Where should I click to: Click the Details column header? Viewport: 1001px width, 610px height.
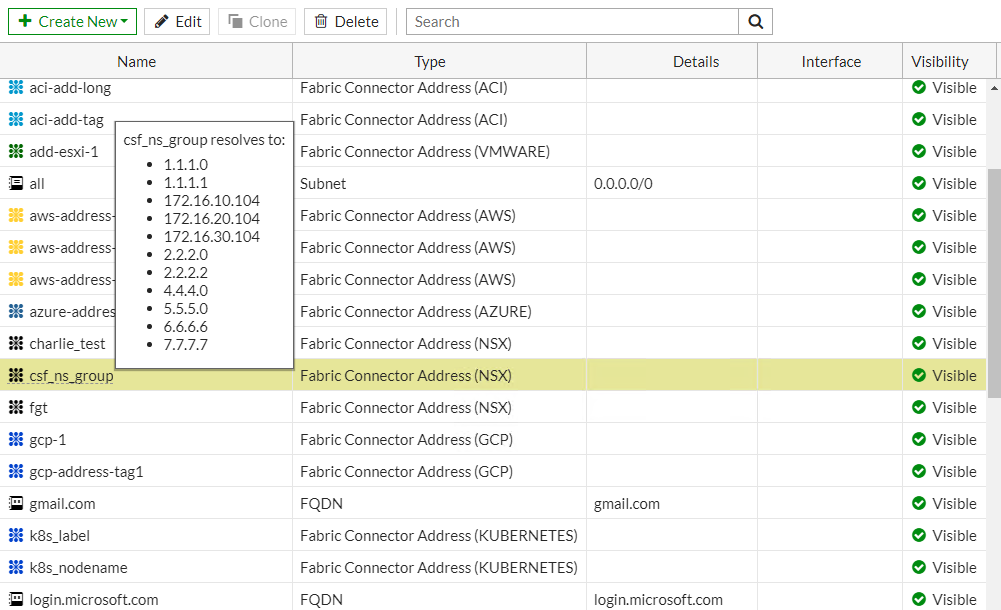tap(696, 62)
